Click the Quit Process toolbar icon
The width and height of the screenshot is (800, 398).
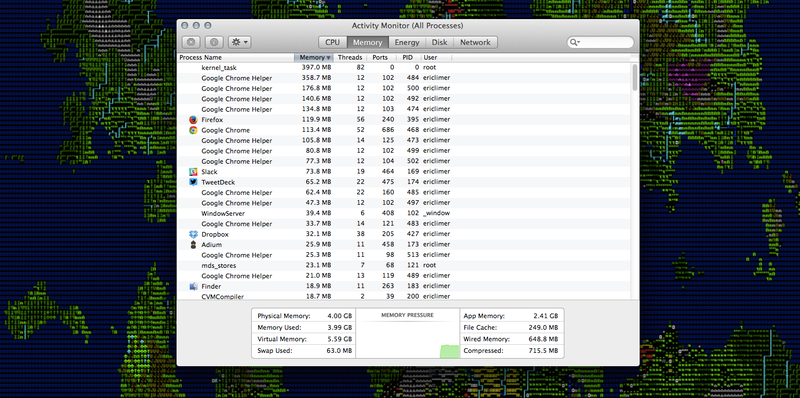click(191, 42)
